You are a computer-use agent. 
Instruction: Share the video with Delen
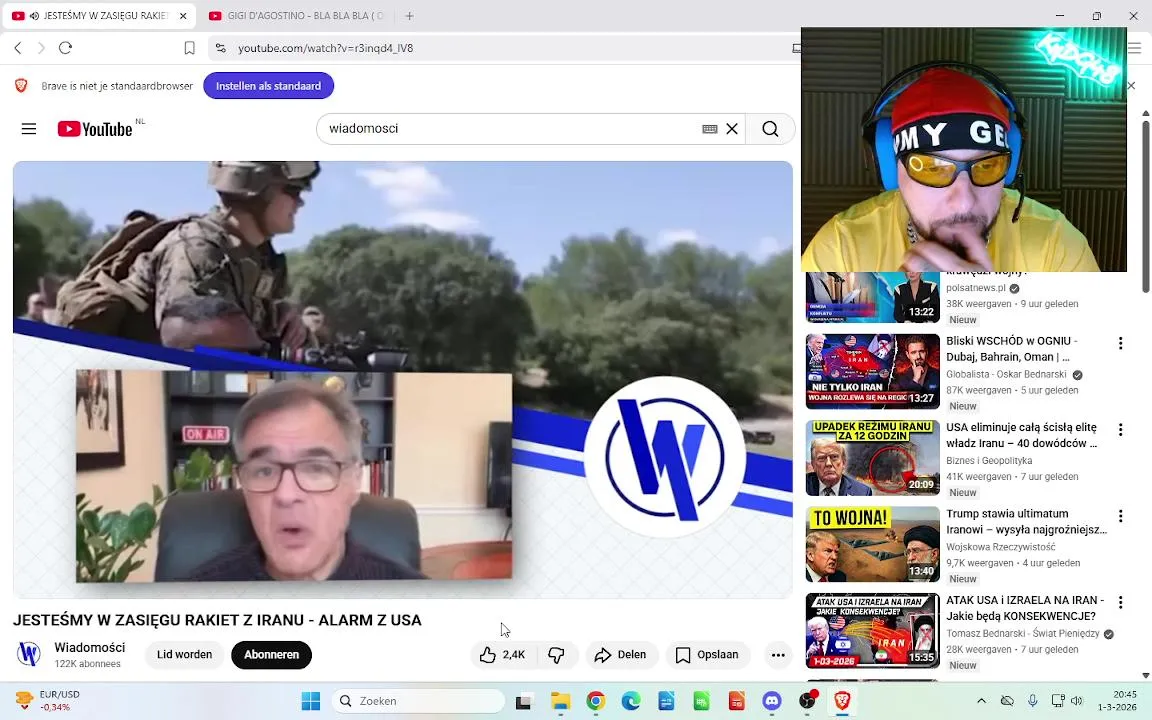click(622, 655)
